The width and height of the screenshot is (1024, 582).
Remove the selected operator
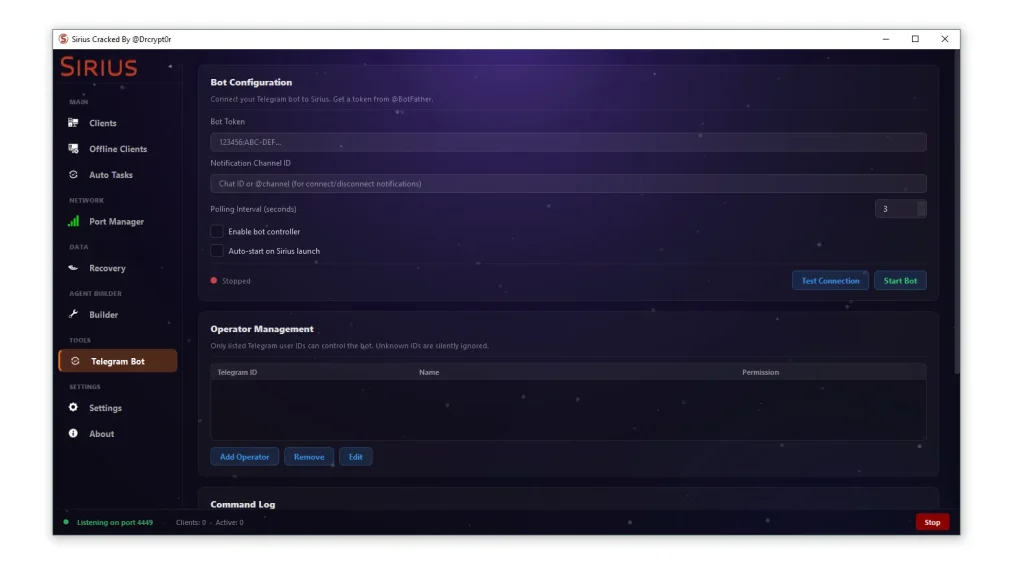click(308, 456)
